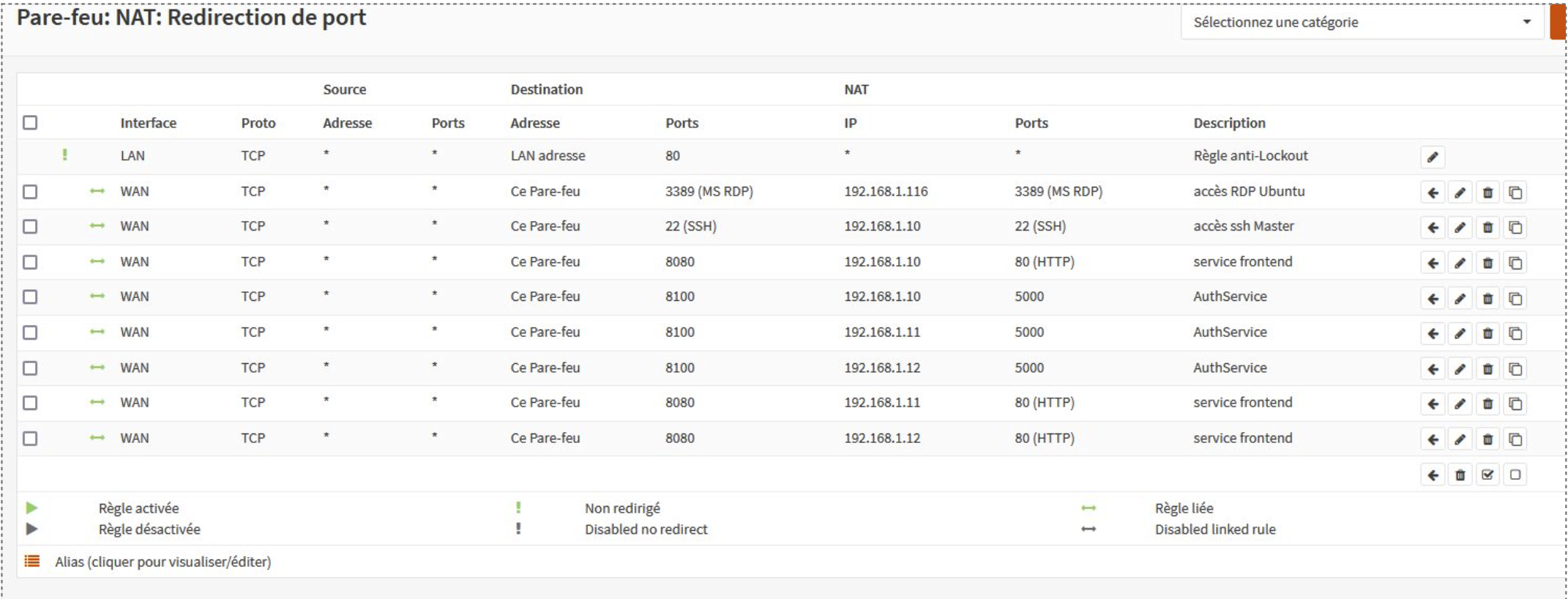Toggle linked-rule arrow on accès ssh Master row
1568x599 pixels.
click(x=97, y=226)
